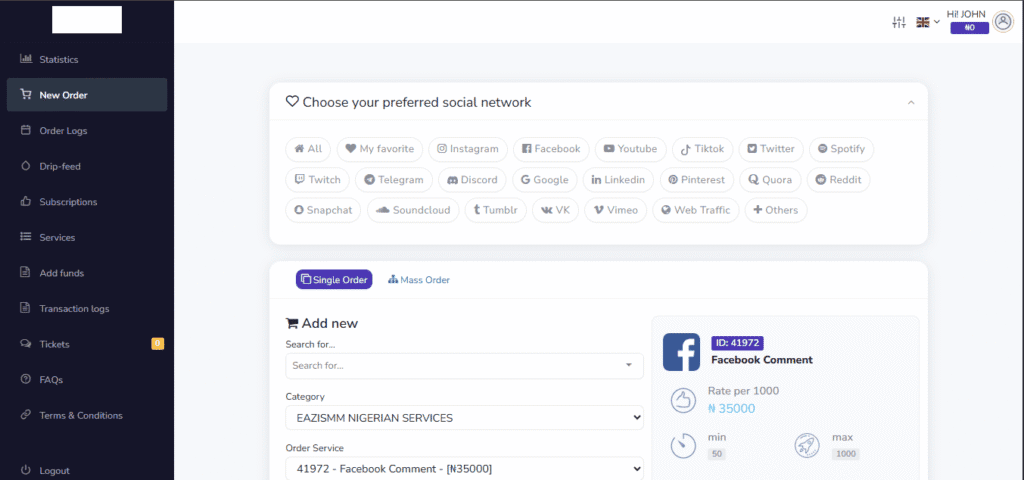The image size is (1024, 480).
Task: Filter services by Facebook
Action: point(551,149)
